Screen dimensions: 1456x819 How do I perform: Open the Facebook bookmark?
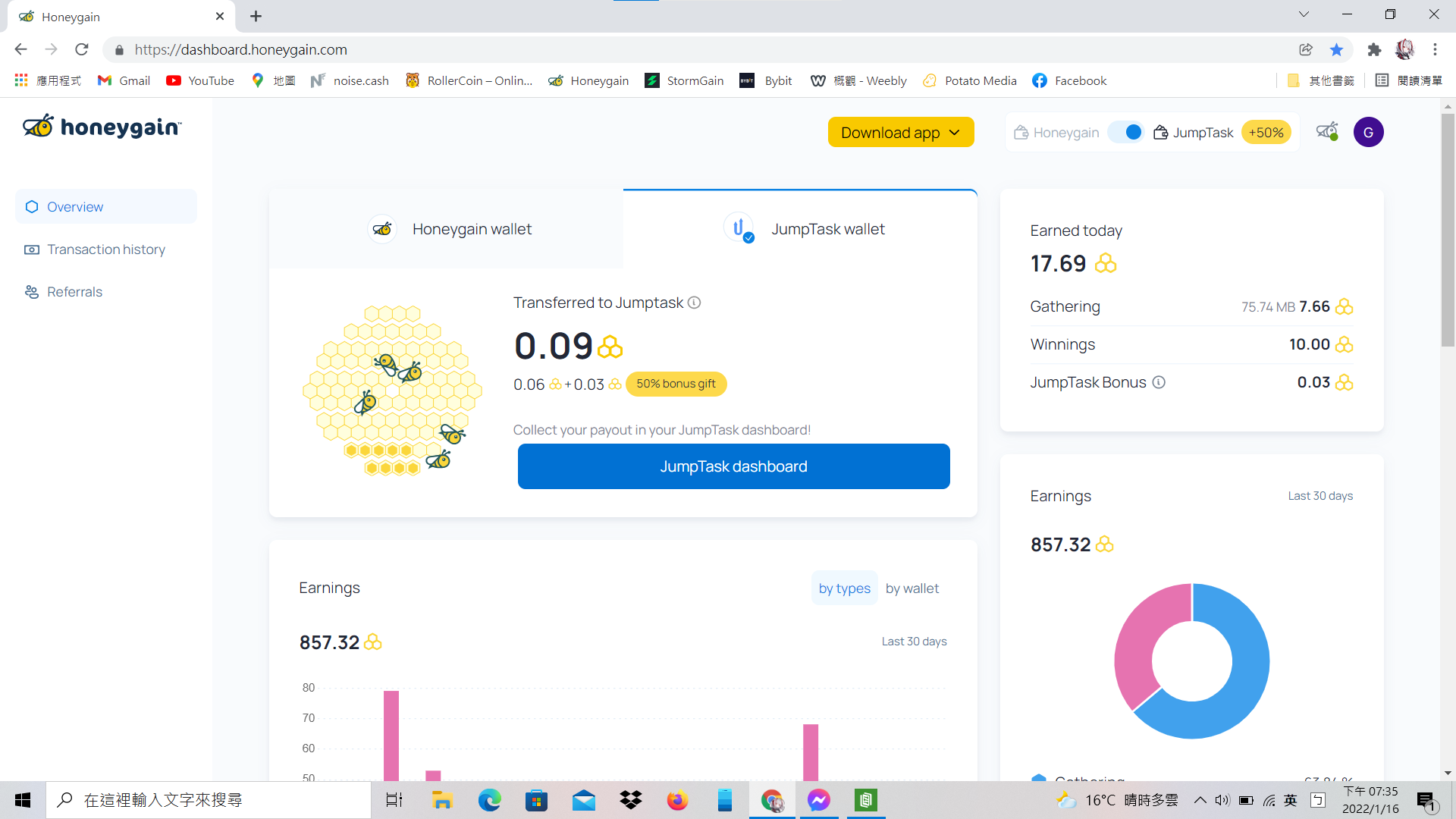click(x=1069, y=80)
